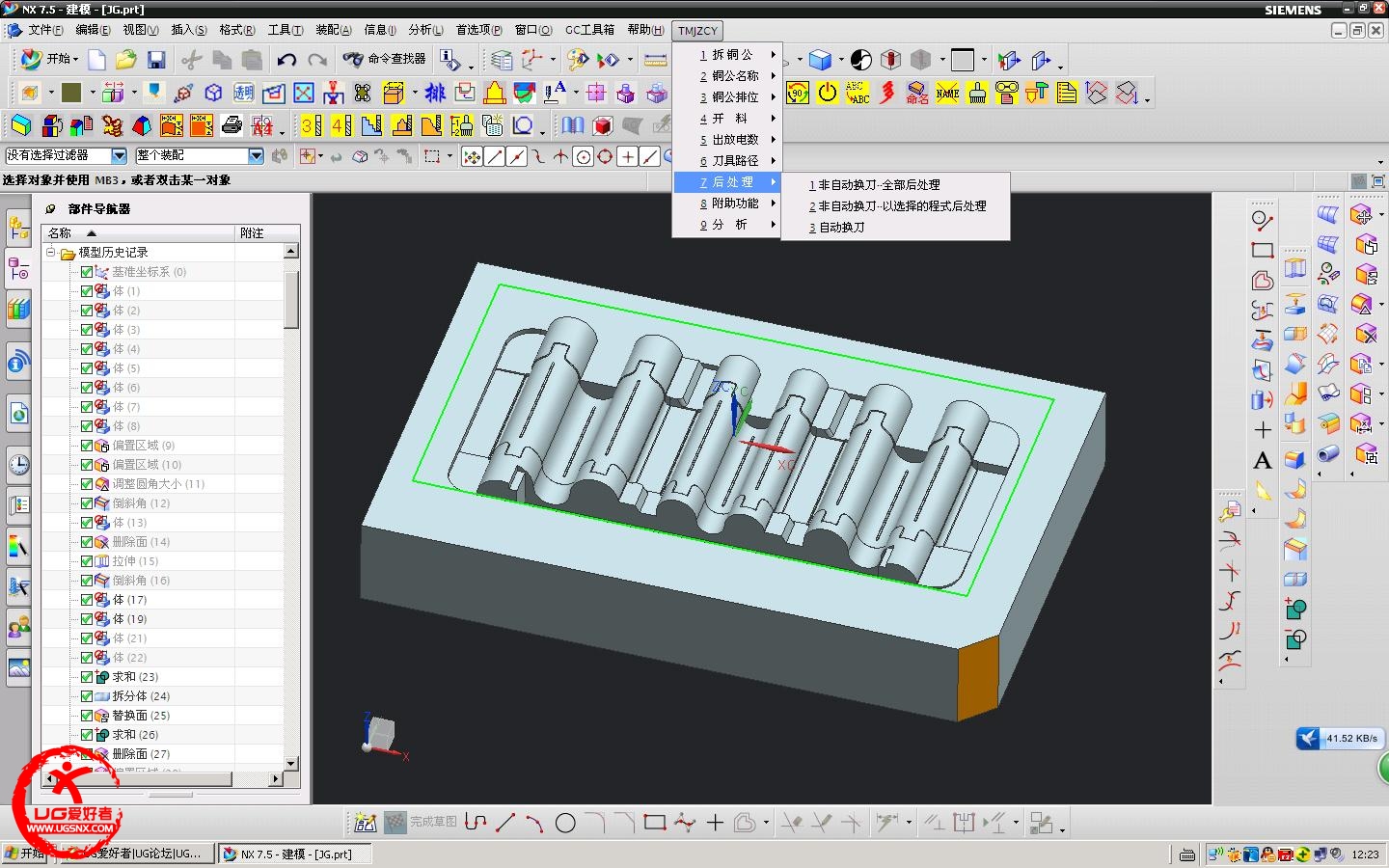The image size is (1389, 868).
Task: Select 非自动换刀-全部后处理 submenu item
Action: (x=895, y=184)
